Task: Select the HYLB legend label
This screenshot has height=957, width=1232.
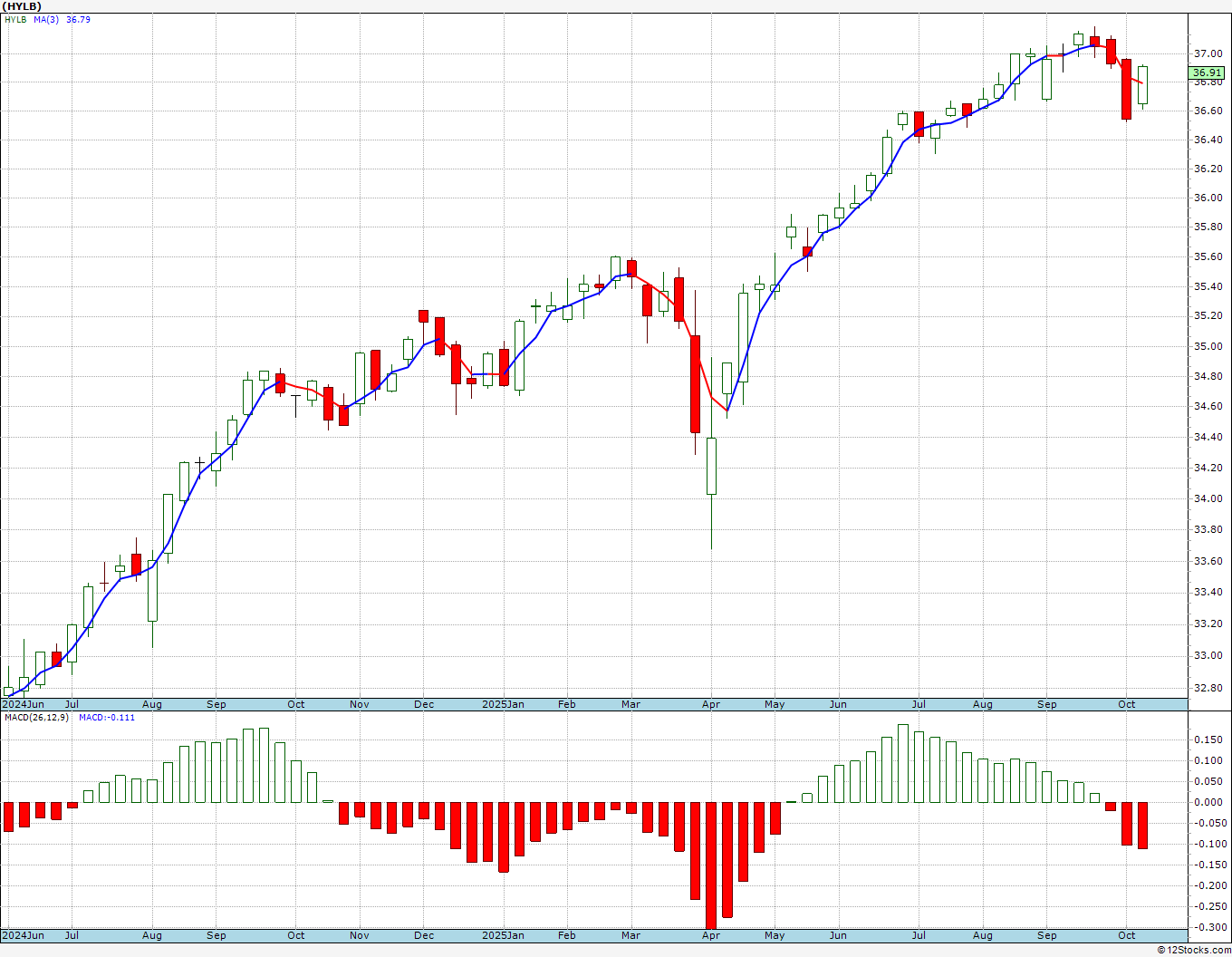Action: pyautogui.click(x=15, y=19)
